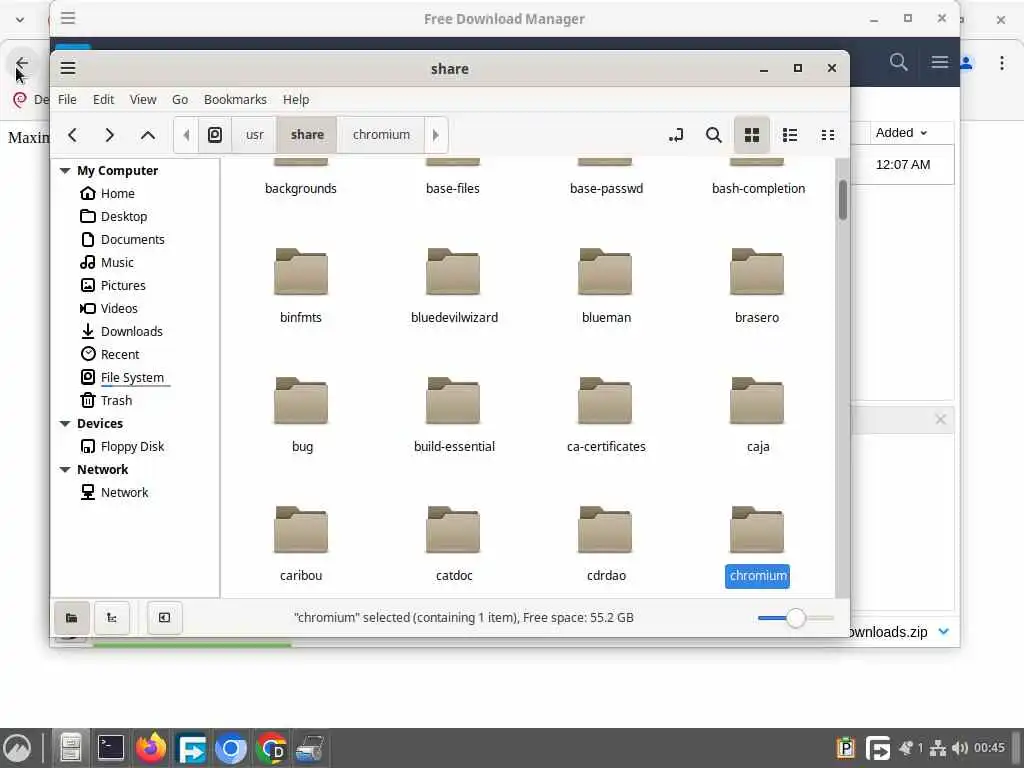1024x768 pixels.
Task: Select the share path segment
Action: point(307,135)
